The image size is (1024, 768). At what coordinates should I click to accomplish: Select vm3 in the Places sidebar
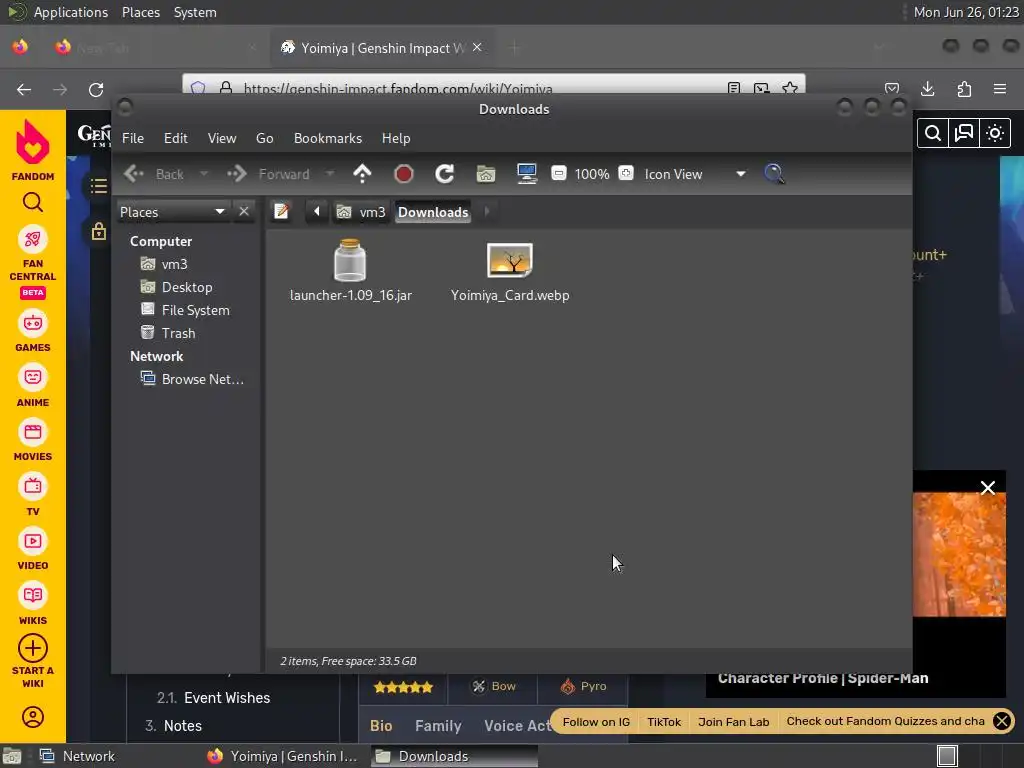coord(164,264)
